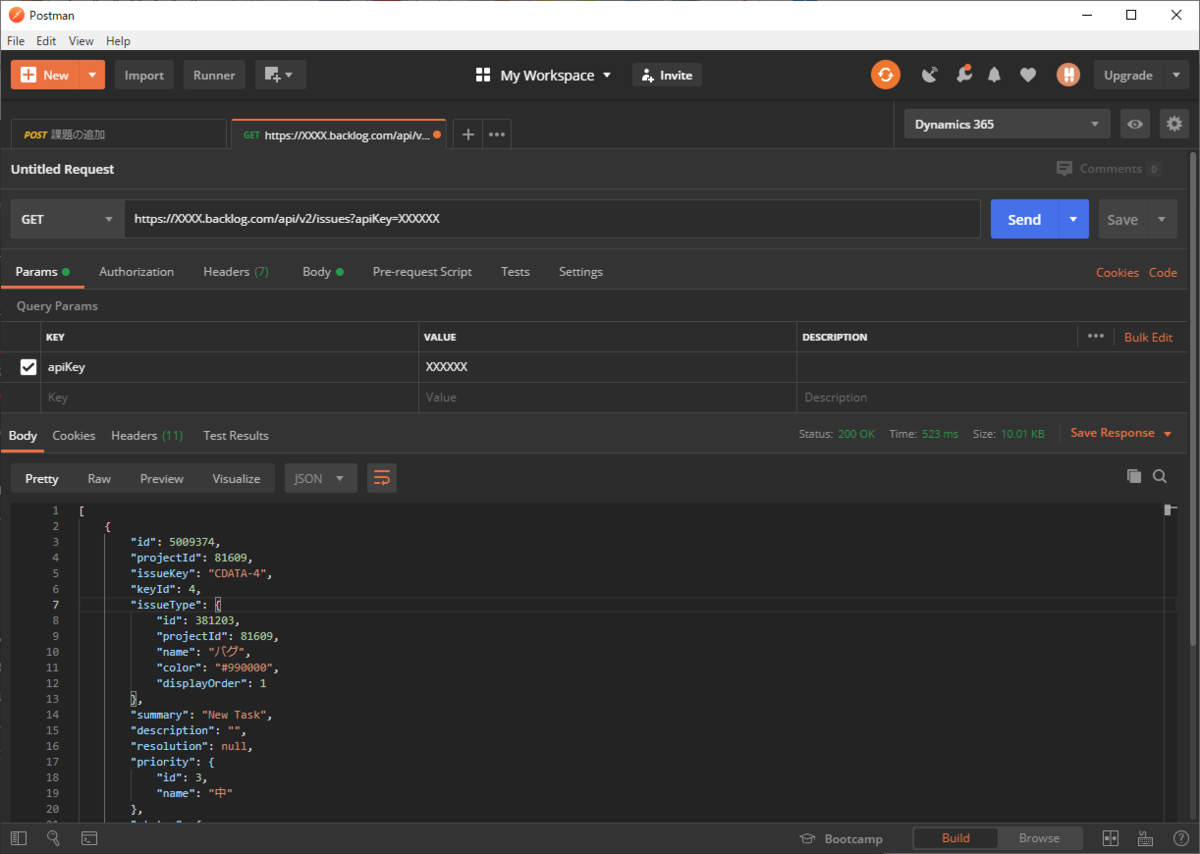Open Bootcamp from status bar
This screenshot has width=1200, height=854.
[x=841, y=839]
